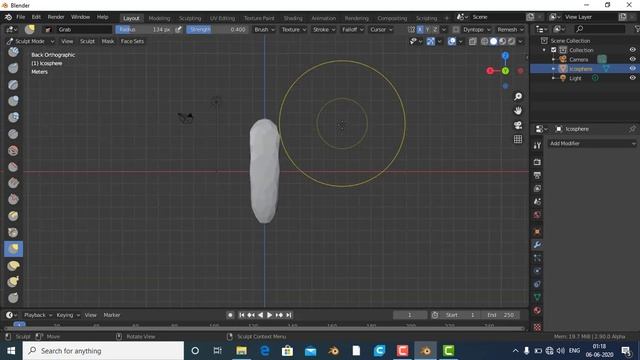Hide the Light via eye icon
The height and width of the screenshot is (360, 640).
[x=632, y=78]
